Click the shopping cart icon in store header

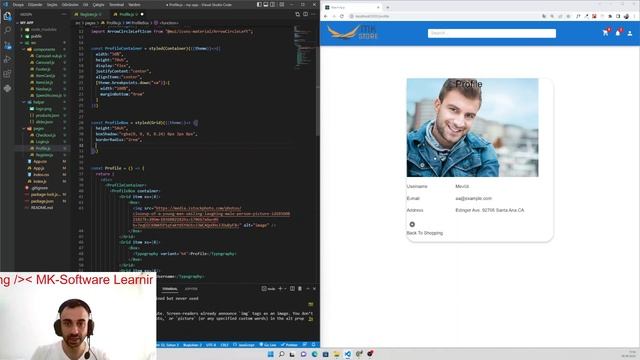pyautogui.click(x=606, y=33)
